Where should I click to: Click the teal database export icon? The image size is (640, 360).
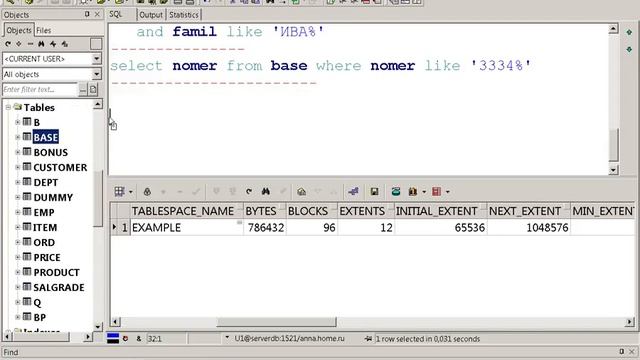396,191
